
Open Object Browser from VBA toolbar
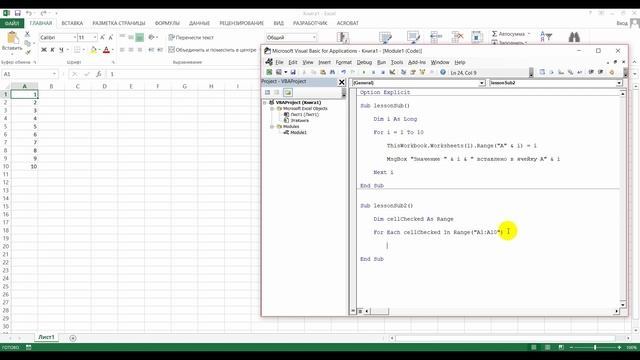tap(422, 72)
